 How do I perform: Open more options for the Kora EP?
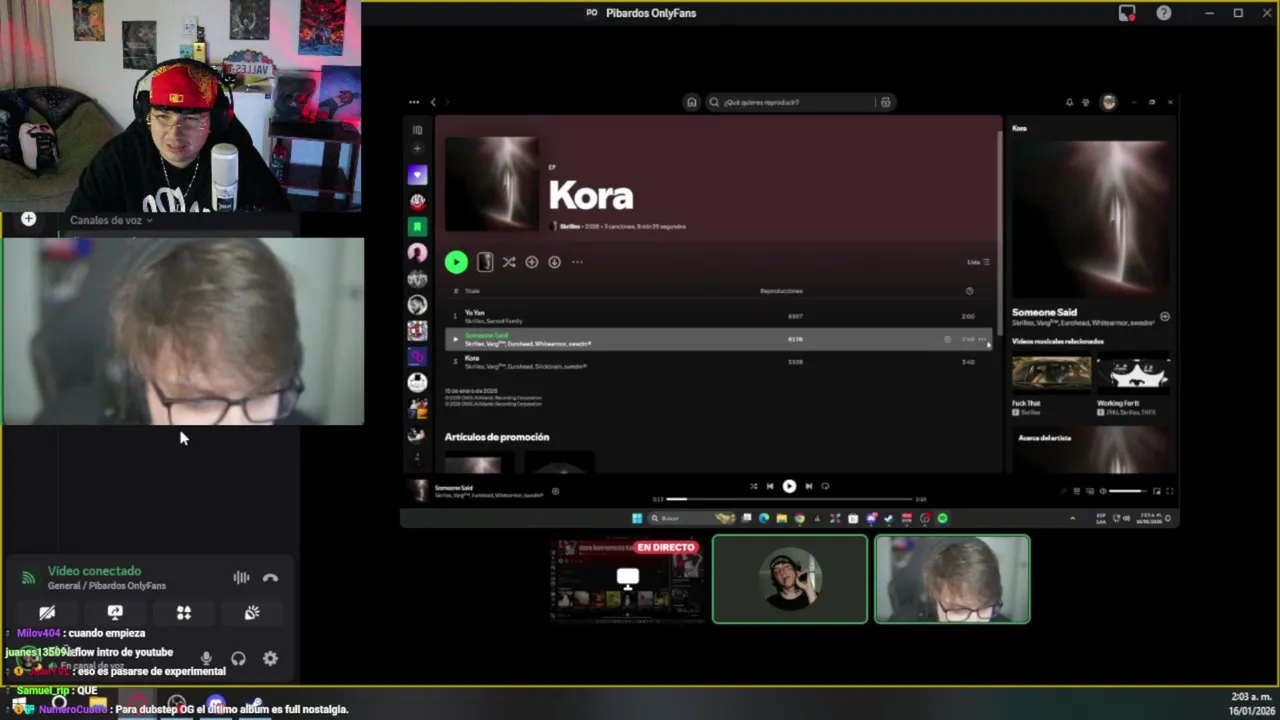point(577,262)
